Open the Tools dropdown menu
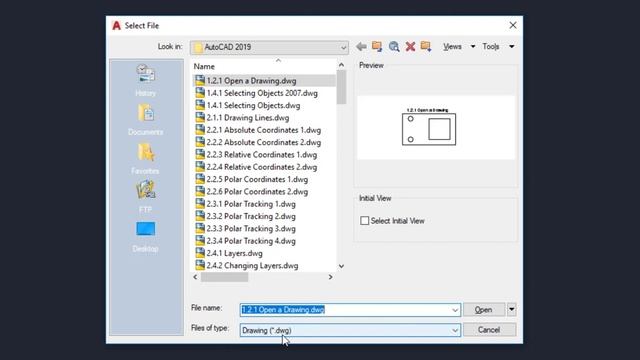 pos(498,47)
